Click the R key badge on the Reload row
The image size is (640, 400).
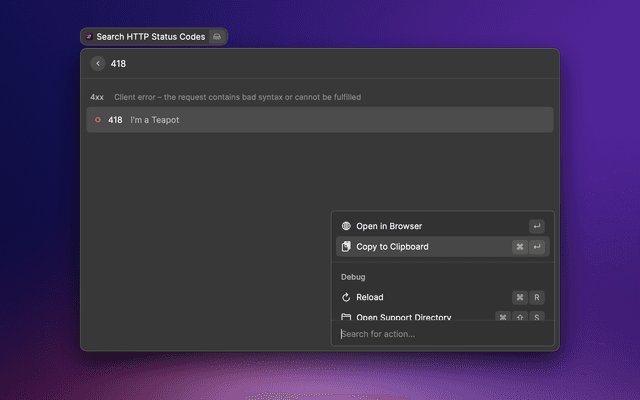click(537, 297)
